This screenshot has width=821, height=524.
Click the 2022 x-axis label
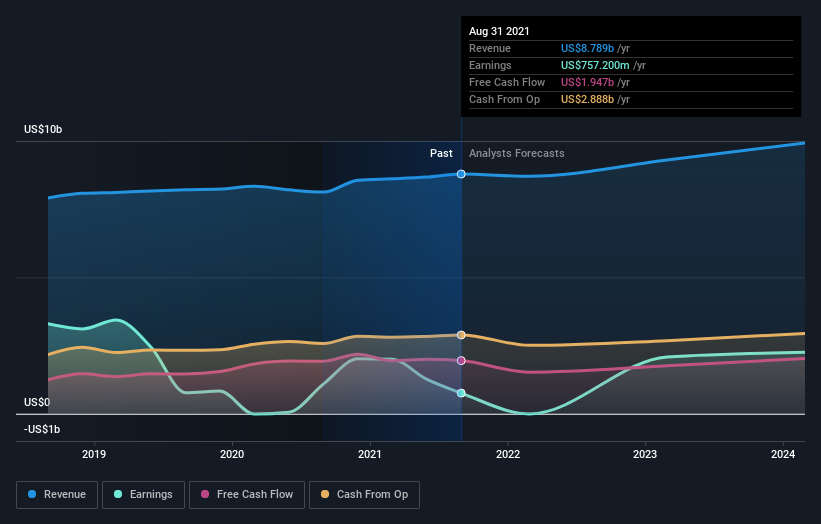tap(508, 454)
